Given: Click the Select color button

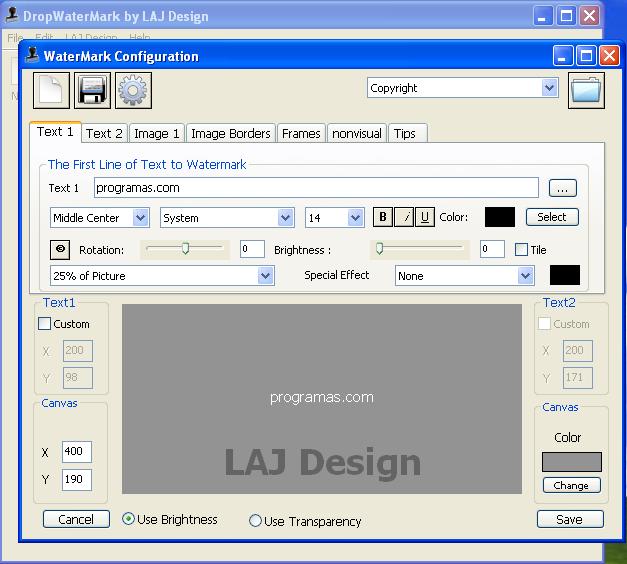Looking at the screenshot, I should [552, 217].
